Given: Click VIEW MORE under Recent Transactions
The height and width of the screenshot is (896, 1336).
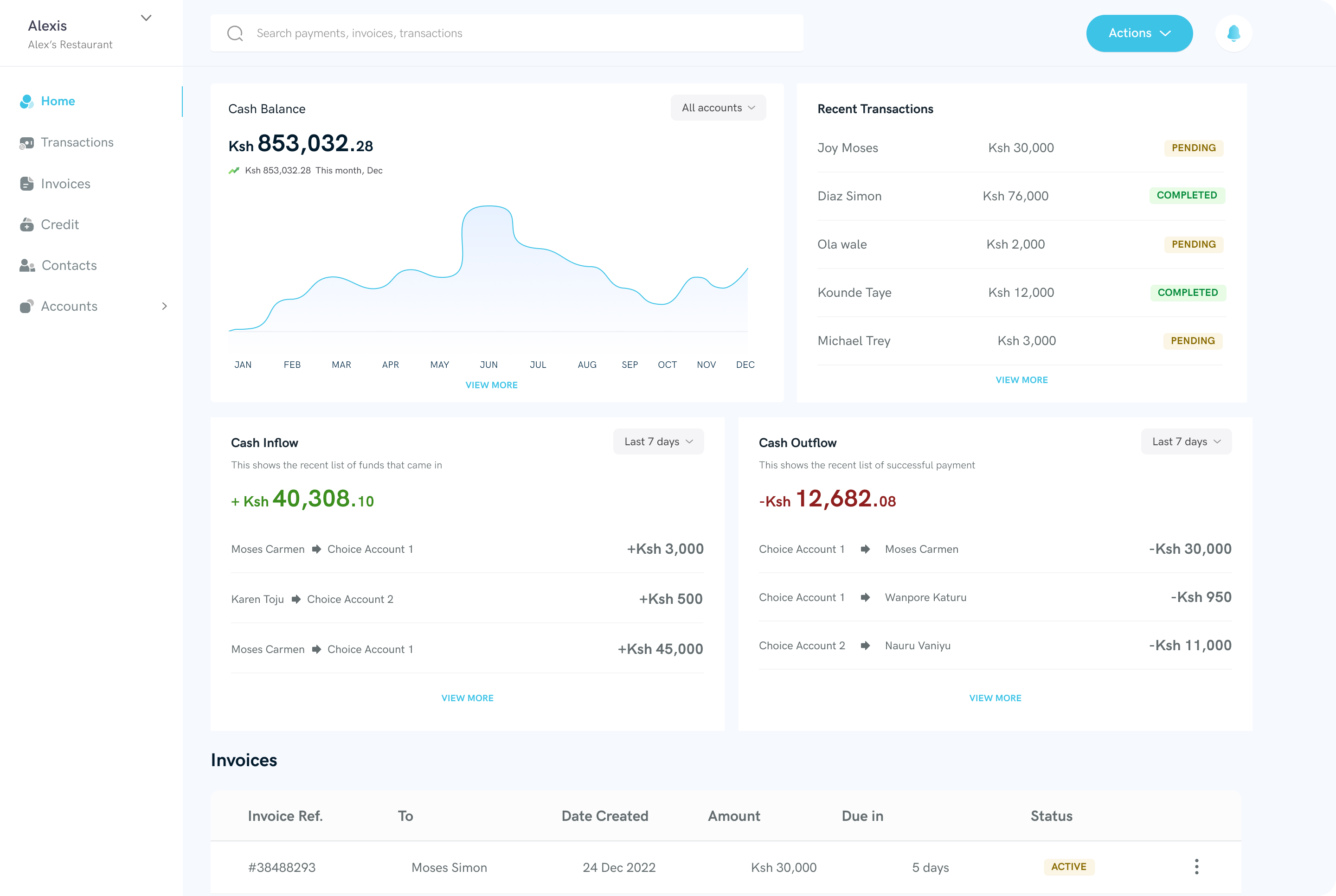Looking at the screenshot, I should pyautogui.click(x=1021, y=379).
